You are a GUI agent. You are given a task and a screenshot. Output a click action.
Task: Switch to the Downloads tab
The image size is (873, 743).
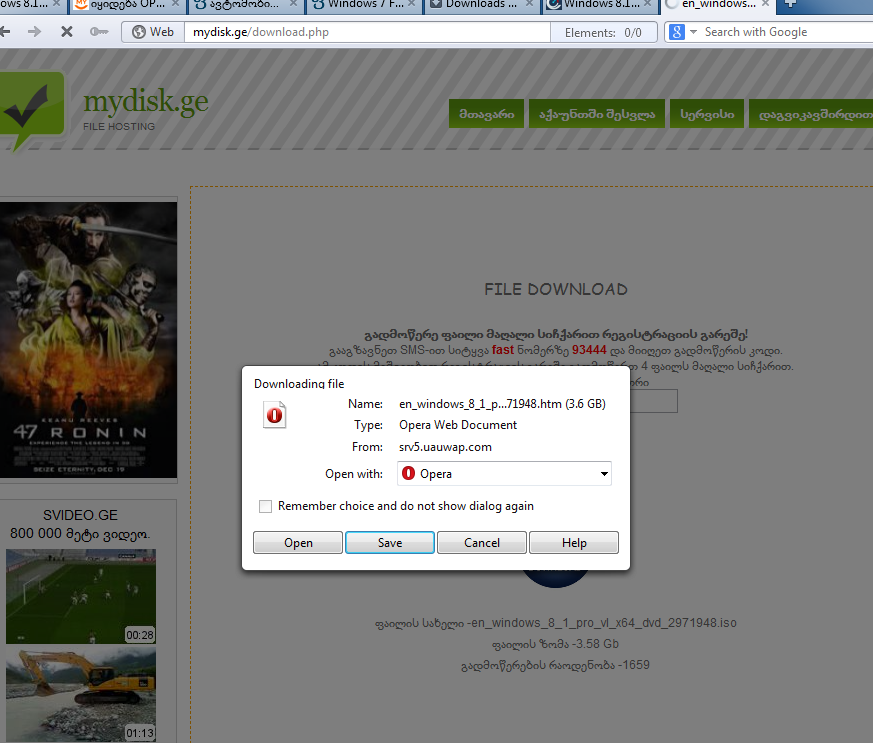pos(482,4)
